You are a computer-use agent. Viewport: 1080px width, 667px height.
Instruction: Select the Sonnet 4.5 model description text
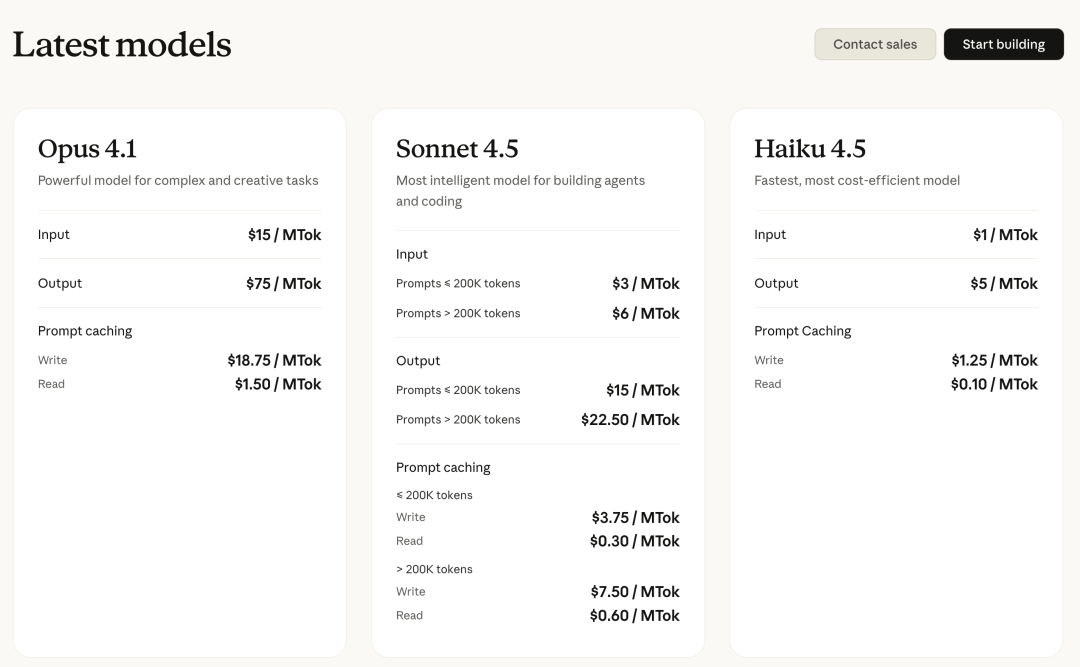[519, 190]
